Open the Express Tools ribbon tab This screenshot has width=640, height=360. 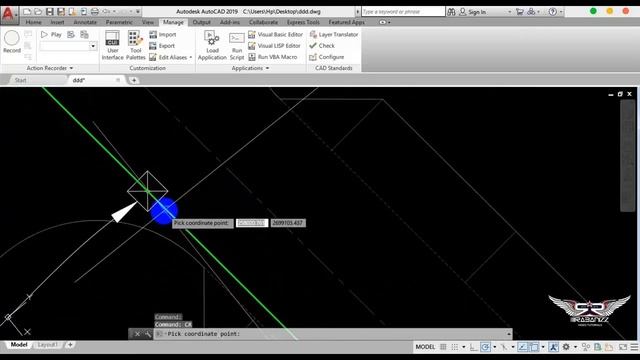303,22
